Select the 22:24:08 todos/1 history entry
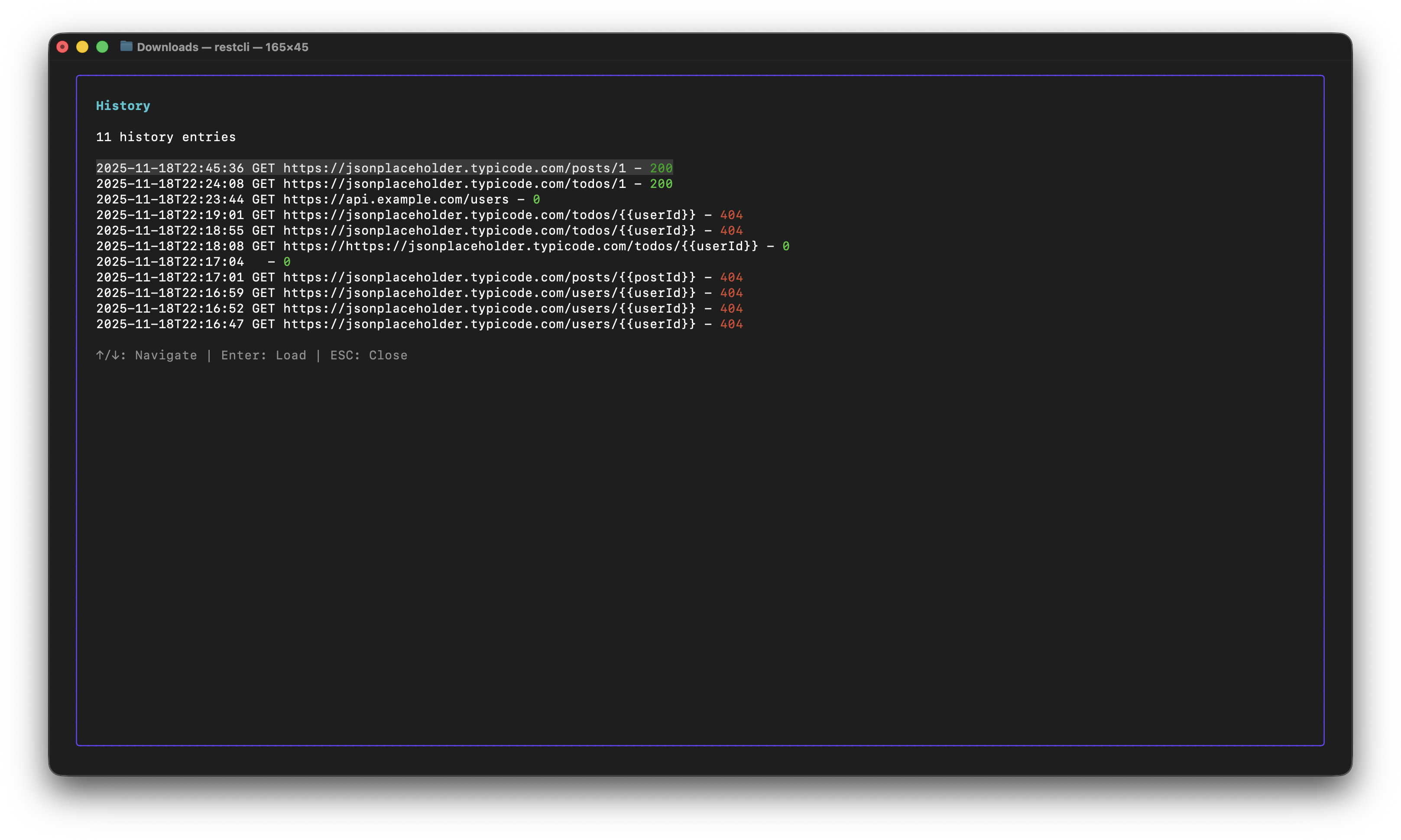1401x840 pixels. 384,184
